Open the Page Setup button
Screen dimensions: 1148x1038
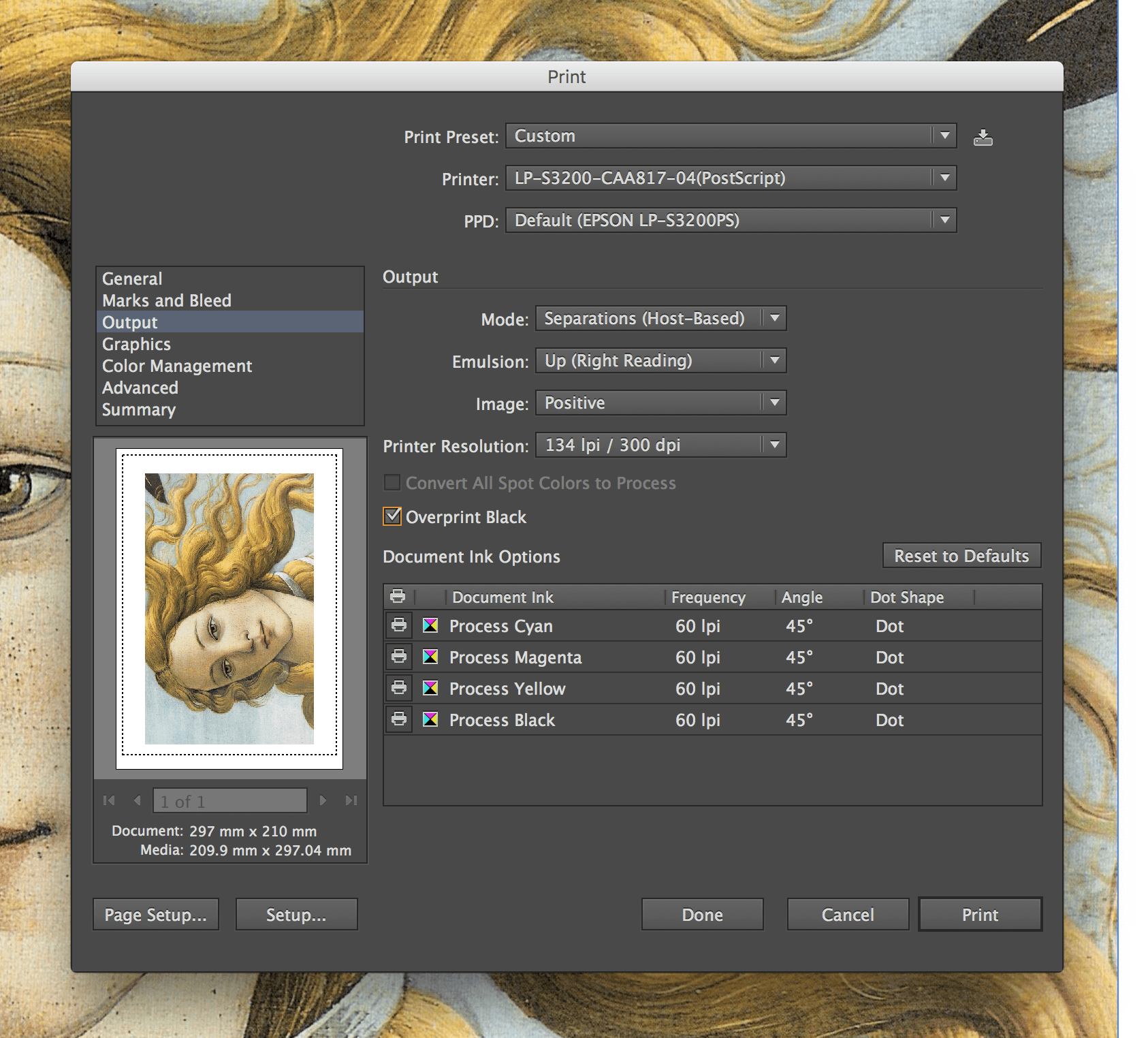coord(155,915)
